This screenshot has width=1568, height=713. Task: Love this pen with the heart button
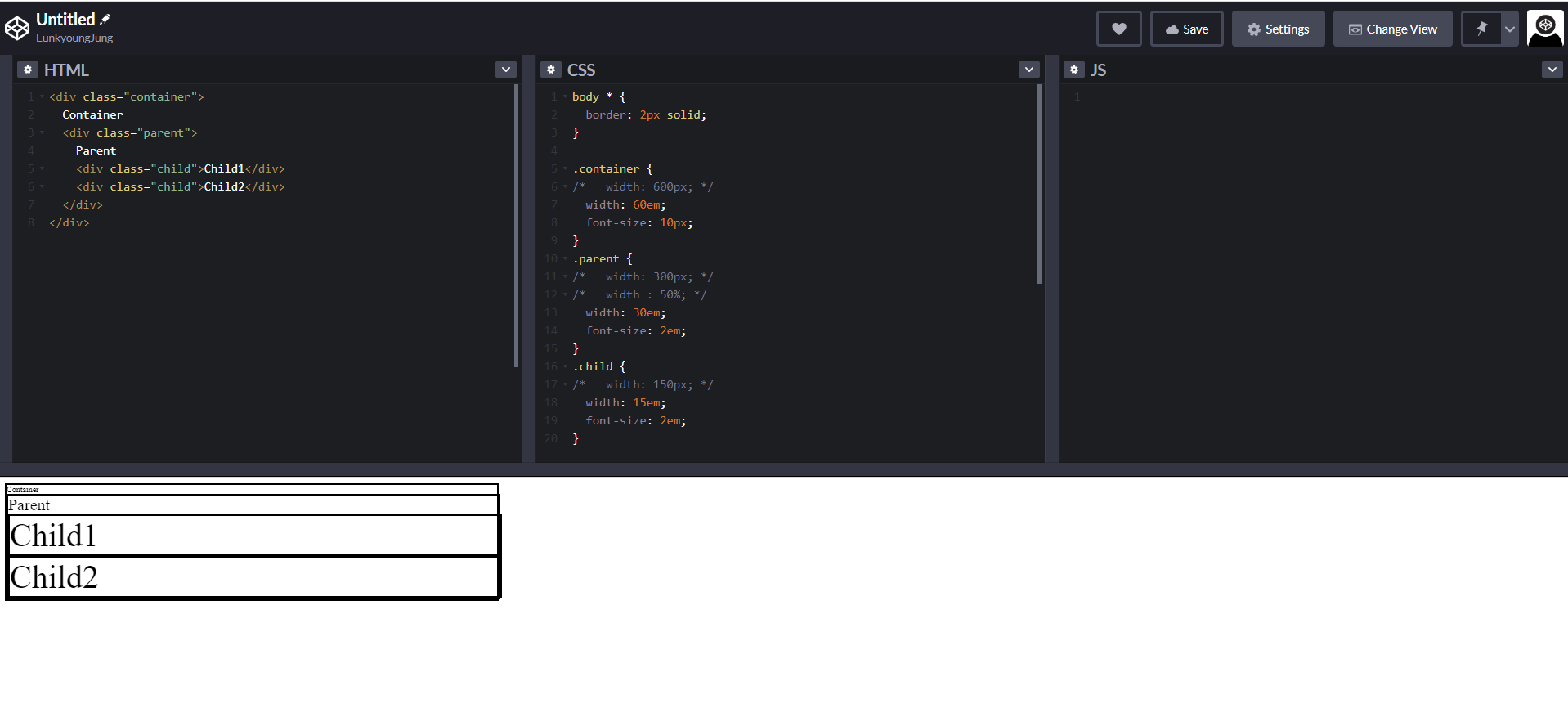1118,29
